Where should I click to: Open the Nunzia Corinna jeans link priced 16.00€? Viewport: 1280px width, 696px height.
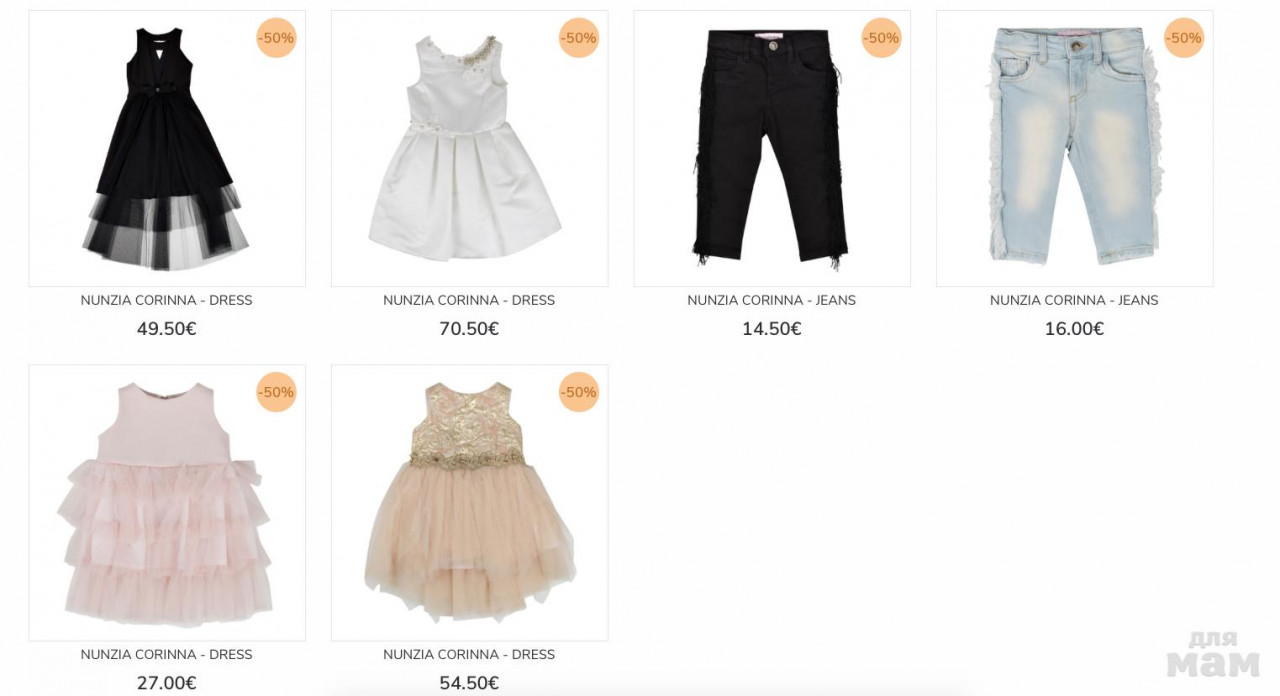(x=1075, y=300)
